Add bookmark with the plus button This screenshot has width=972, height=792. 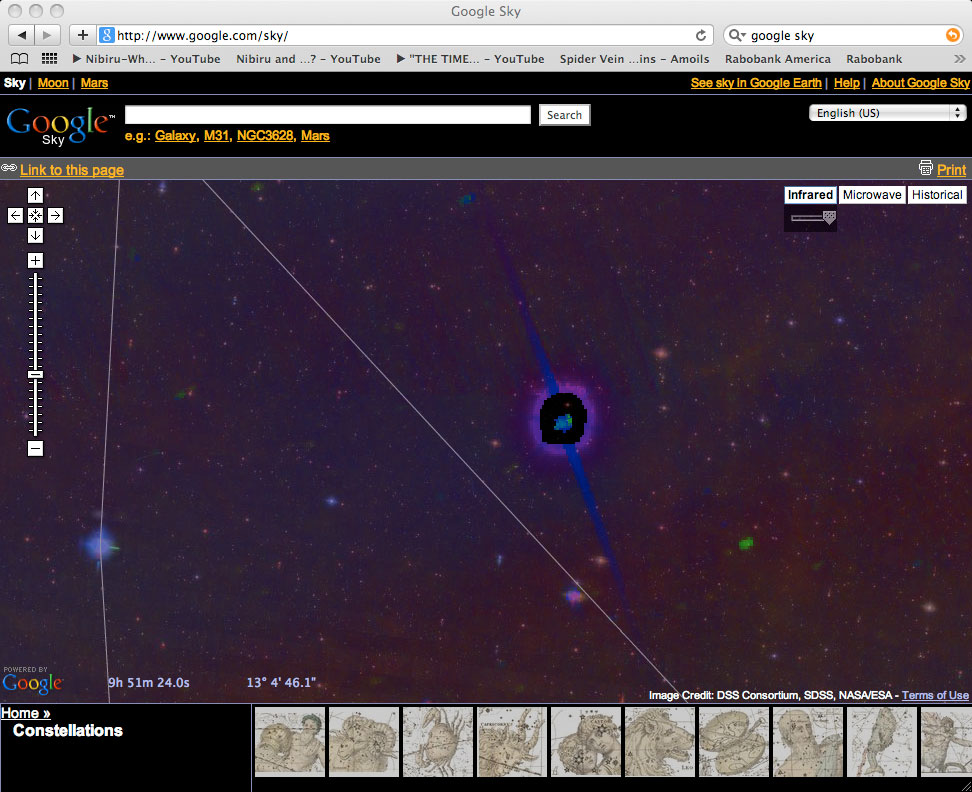[x=82, y=35]
